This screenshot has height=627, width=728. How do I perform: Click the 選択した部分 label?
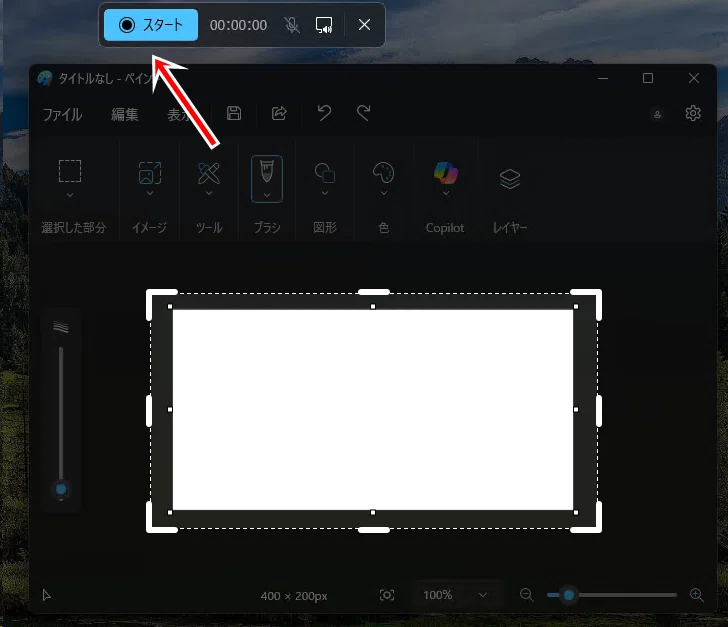coord(73,228)
